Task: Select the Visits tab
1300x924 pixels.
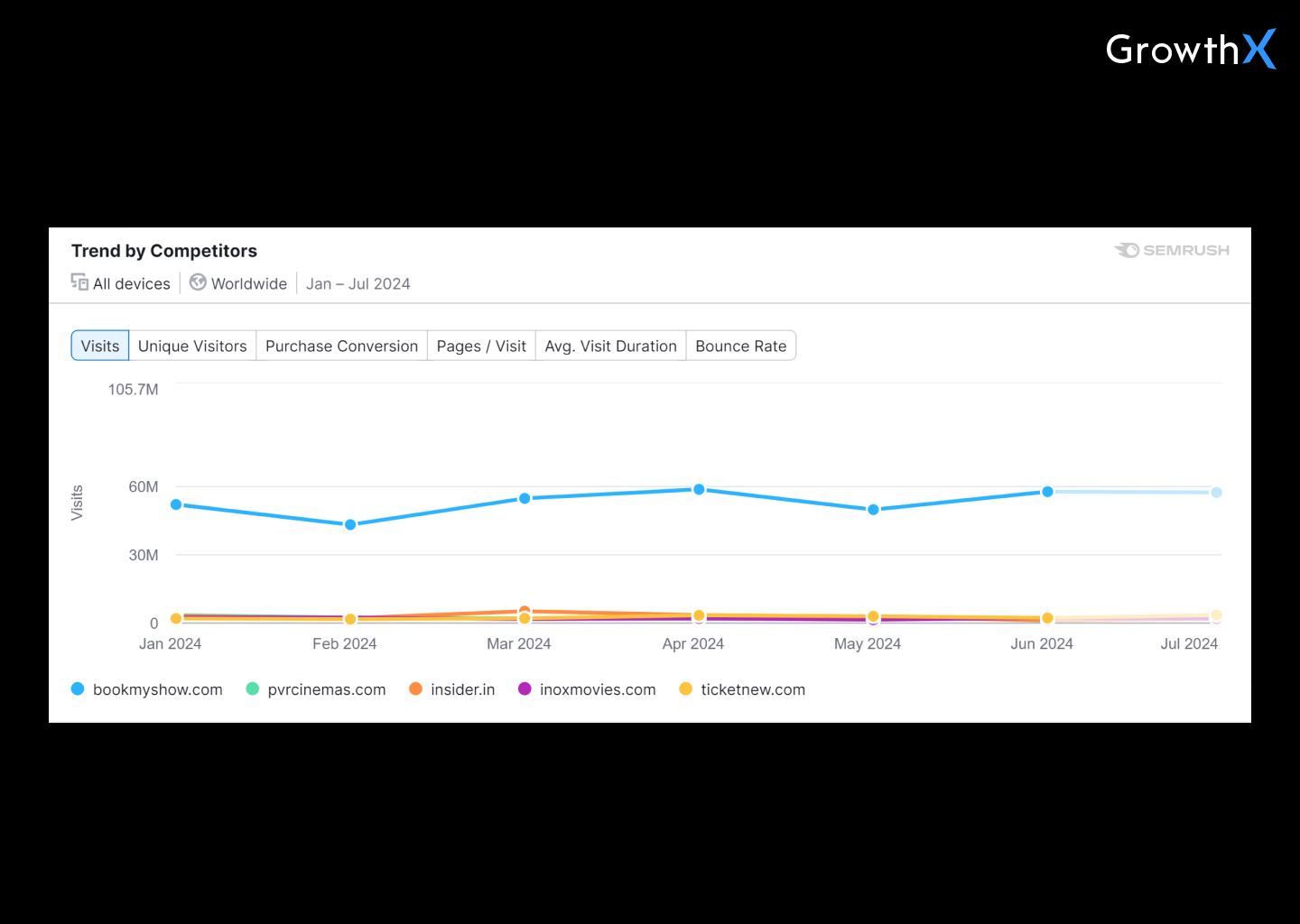Action: (100, 346)
